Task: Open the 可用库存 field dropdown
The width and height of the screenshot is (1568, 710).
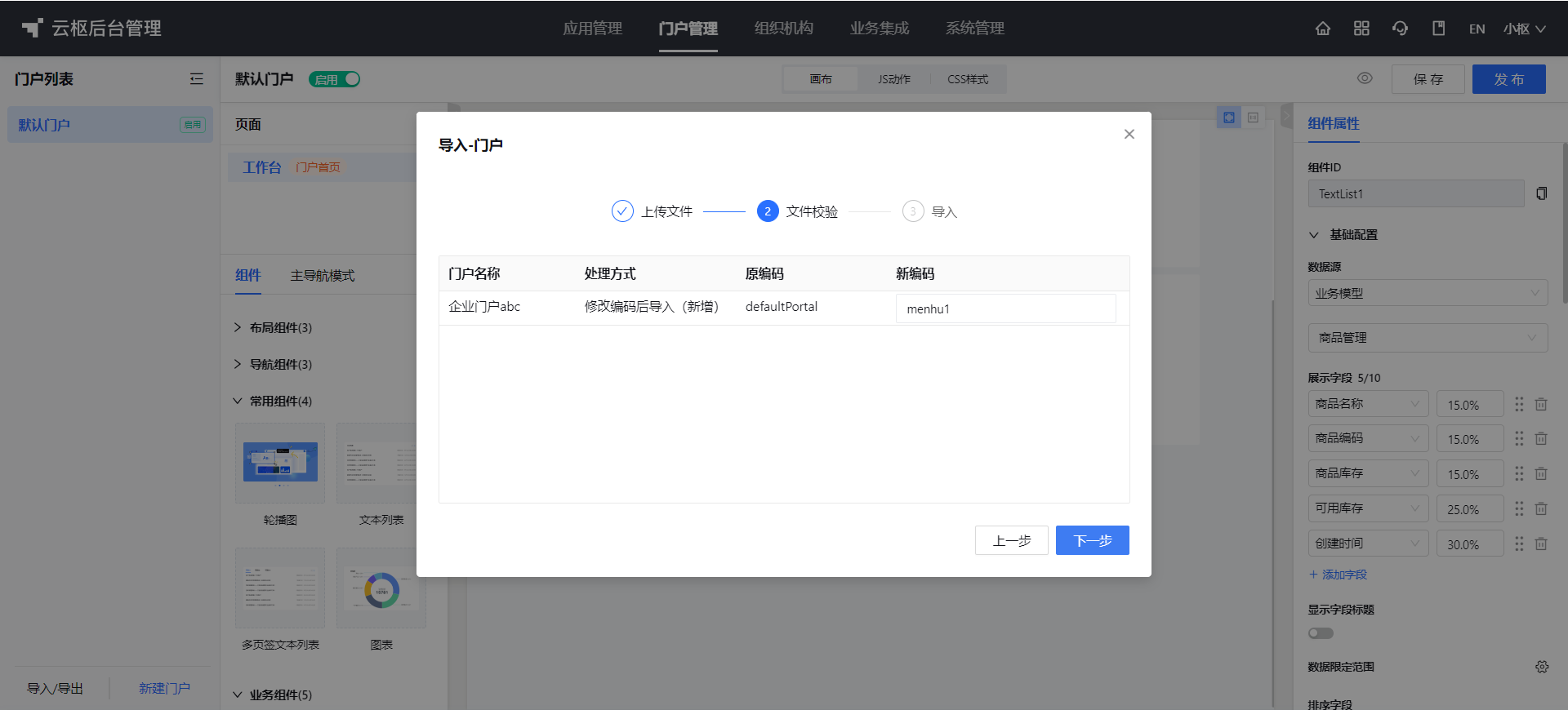Action: [x=1368, y=508]
